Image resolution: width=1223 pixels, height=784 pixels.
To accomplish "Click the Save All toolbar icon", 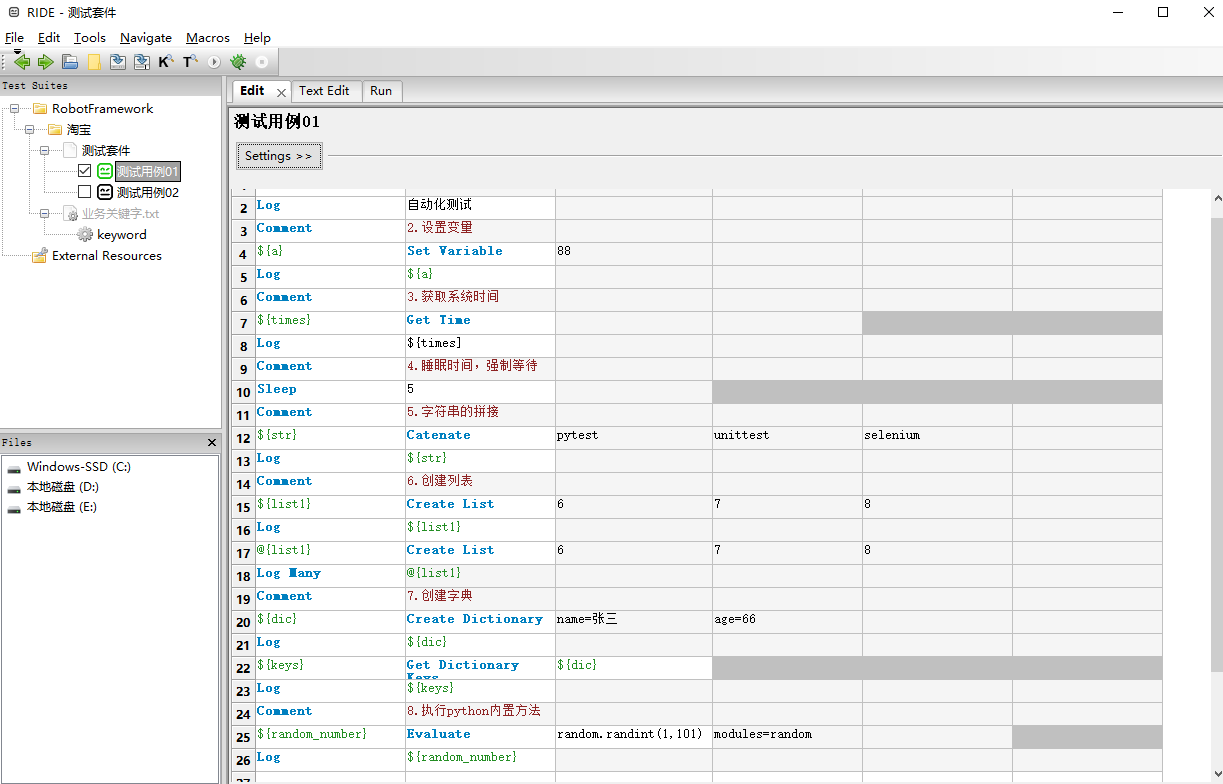I will 142,62.
